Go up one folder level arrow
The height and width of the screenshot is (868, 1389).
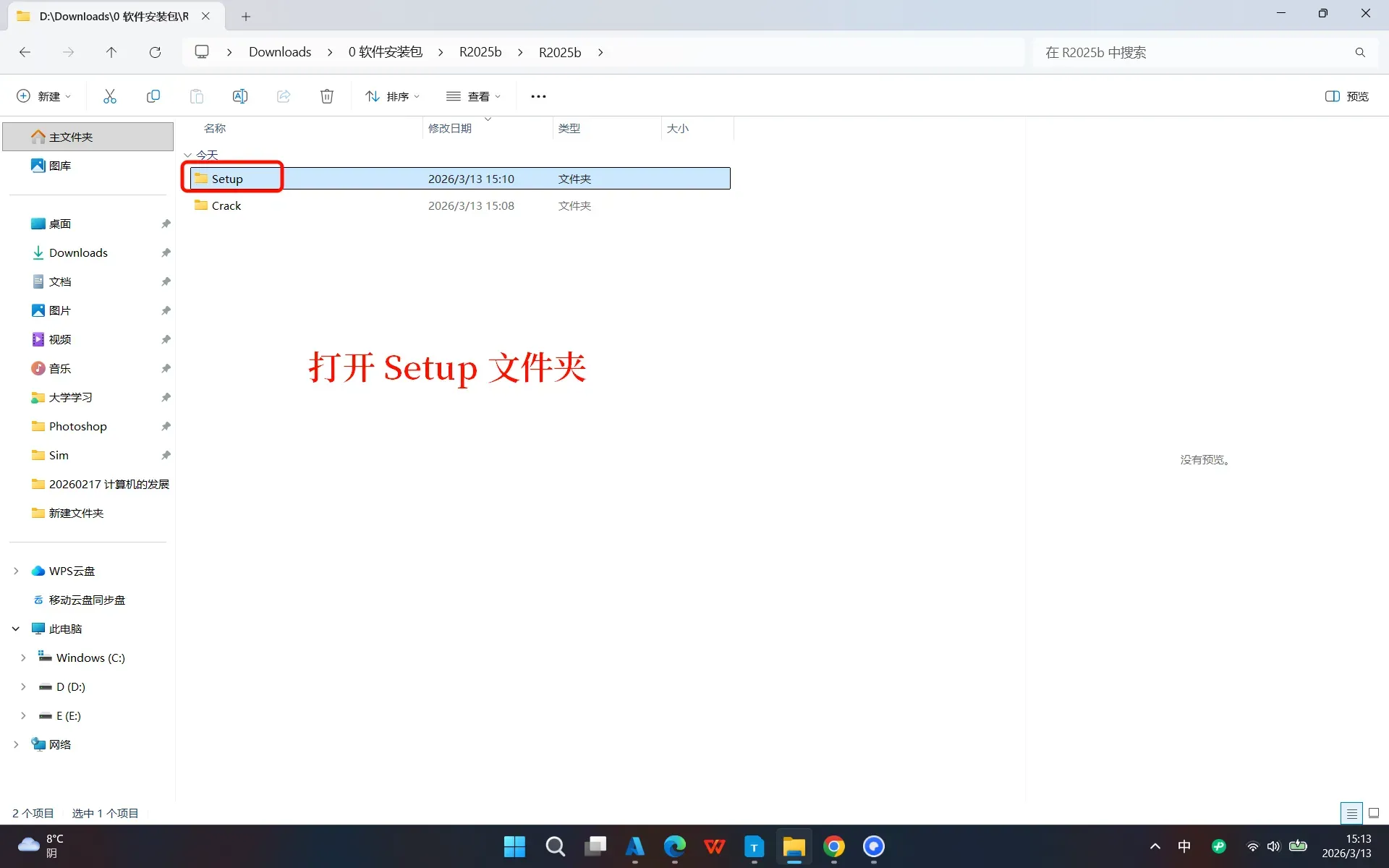pyautogui.click(x=111, y=52)
